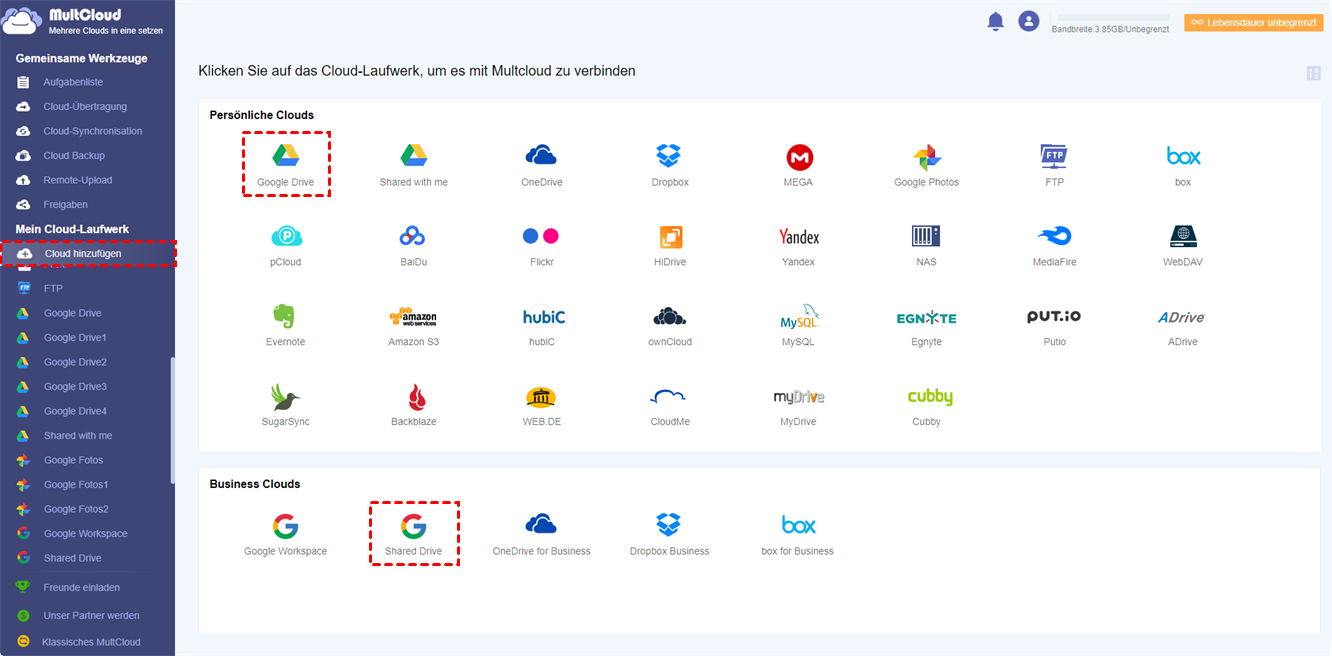This screenshot has height=656, width=1332.
Task: Choose the Flickr icon
Action: (541, 236)
